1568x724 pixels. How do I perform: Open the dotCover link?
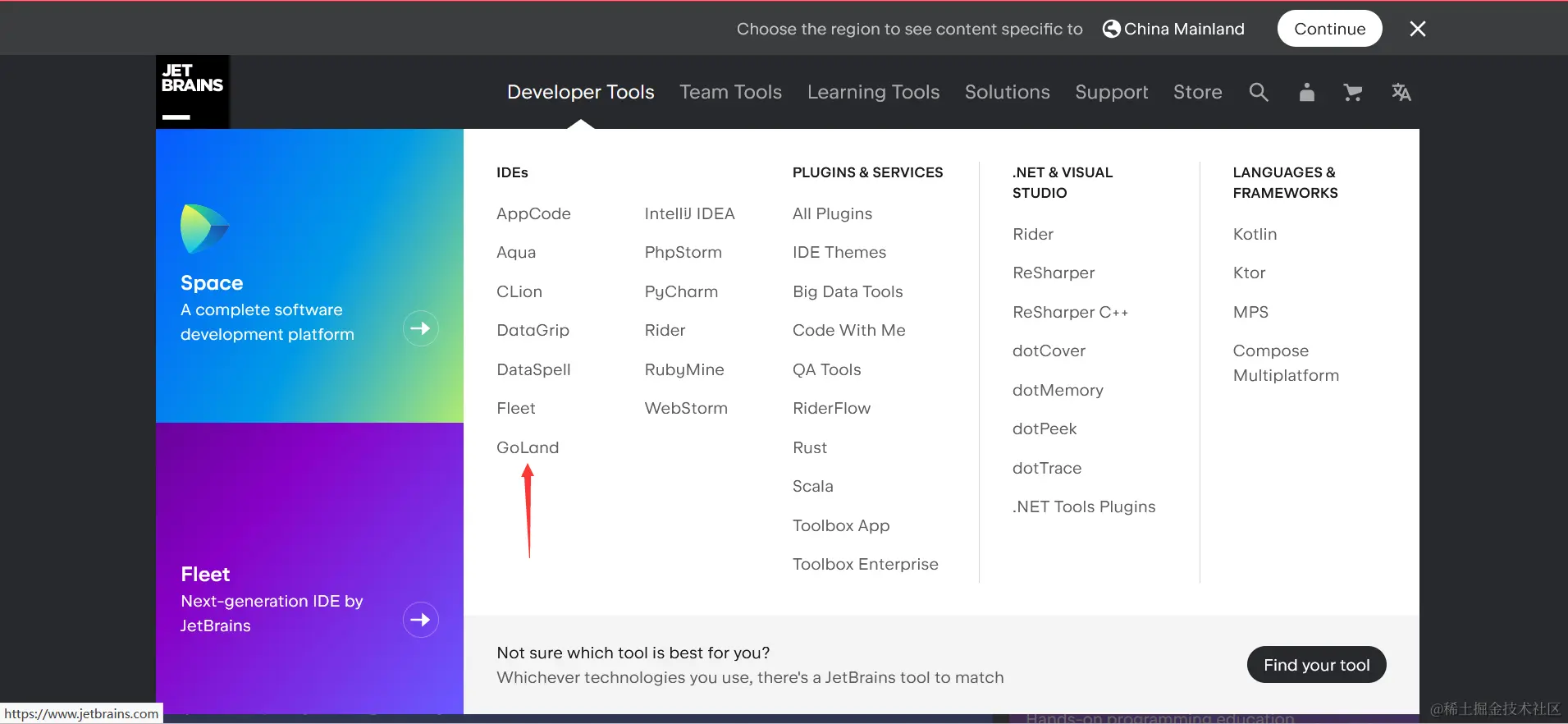coord(1049,351)
